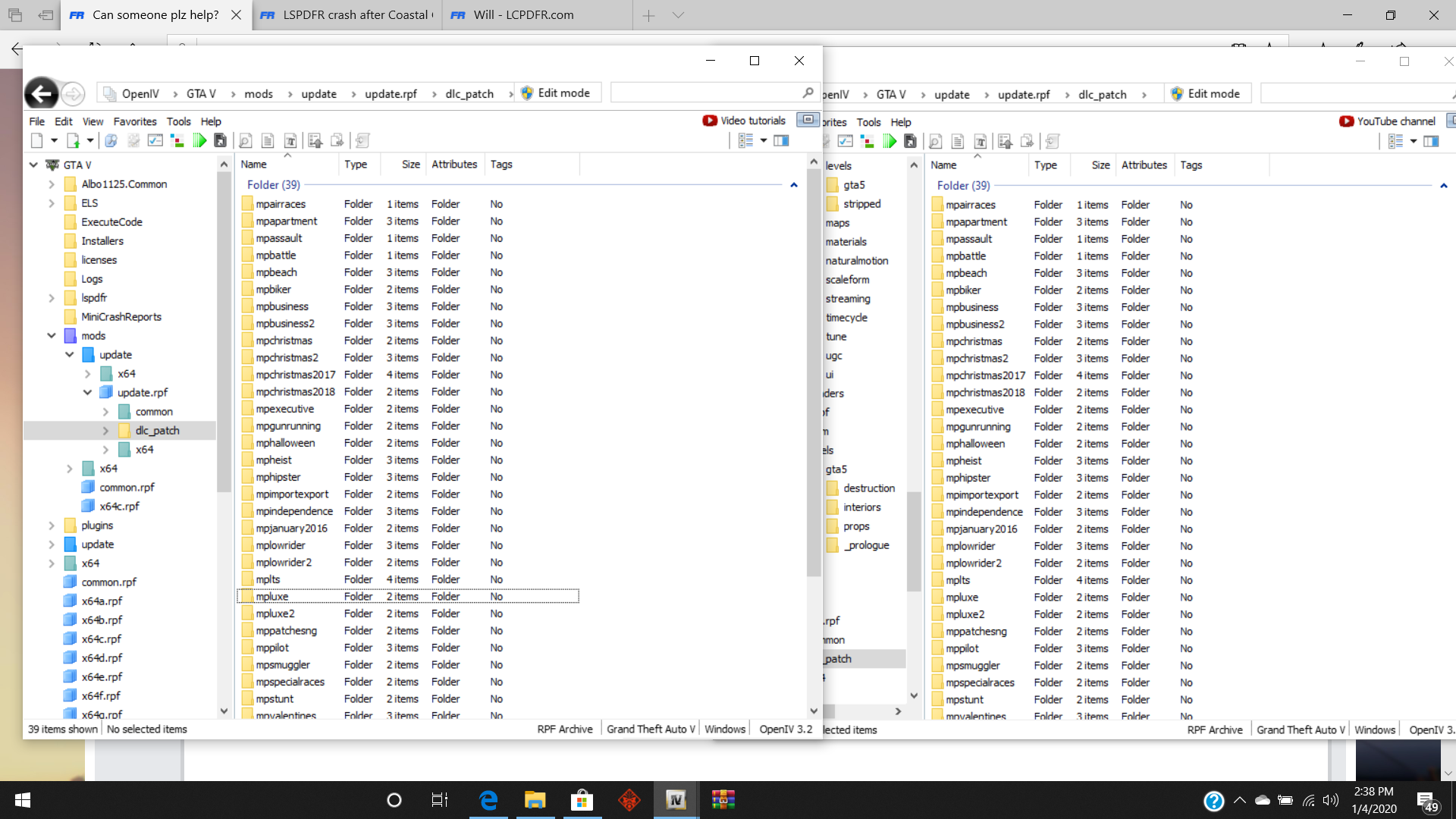
Task: Toggle Edit mode in left window
Action: (x=557, y=93)
